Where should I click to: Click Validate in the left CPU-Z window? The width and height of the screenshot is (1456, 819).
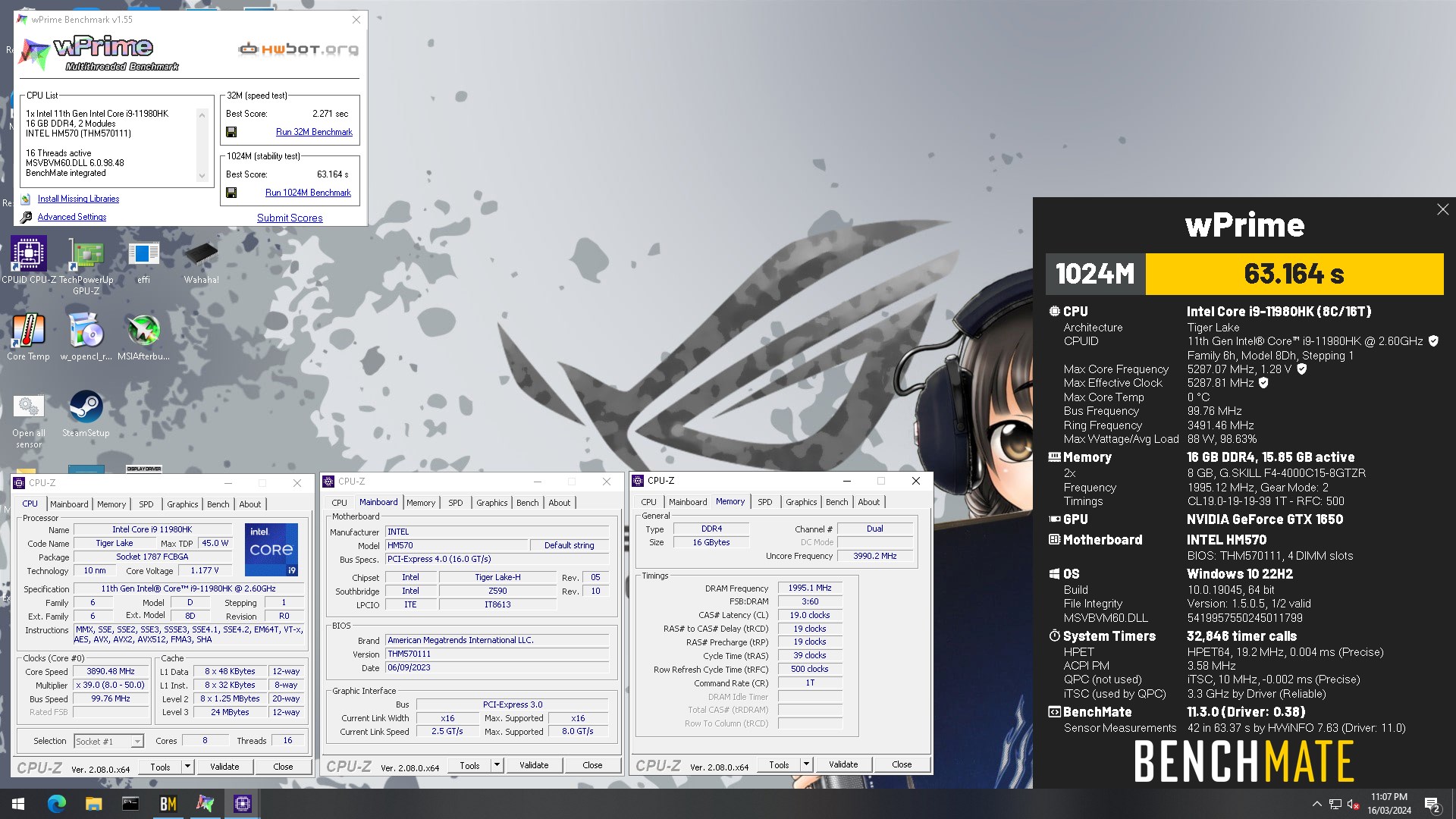[224, 767]
